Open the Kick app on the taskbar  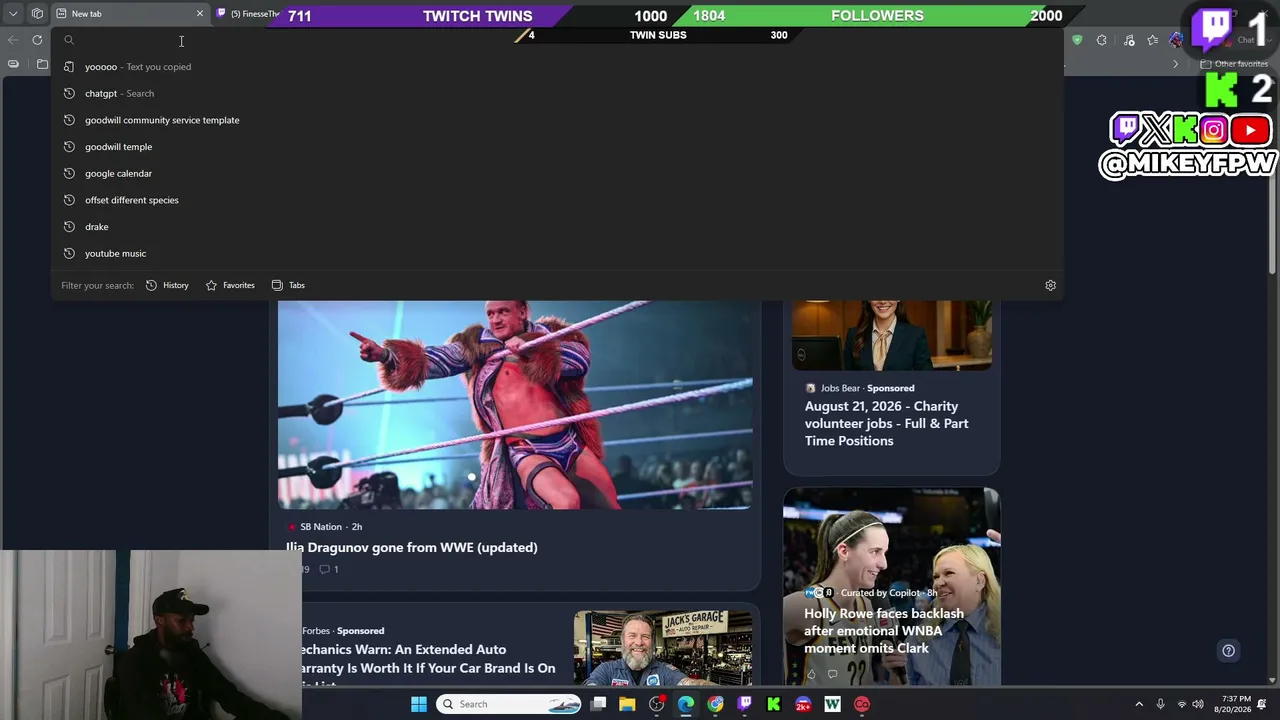773,704
